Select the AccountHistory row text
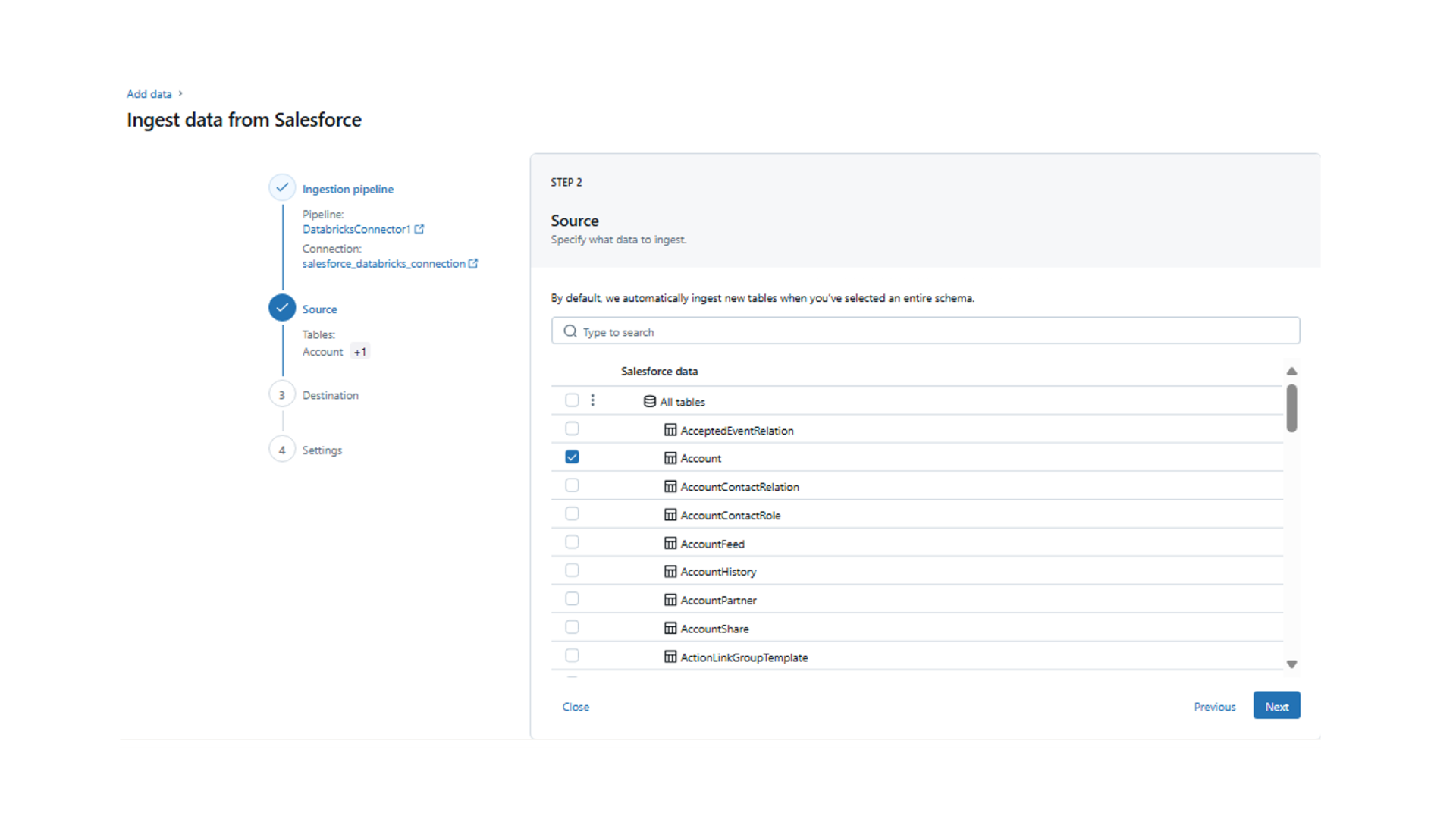 (718, 572)
